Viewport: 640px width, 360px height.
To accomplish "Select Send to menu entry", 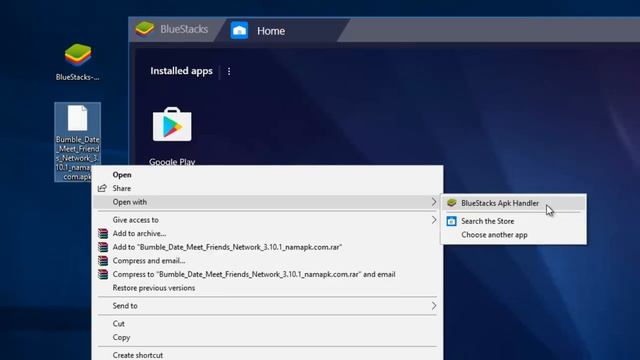I will (267, 306).
